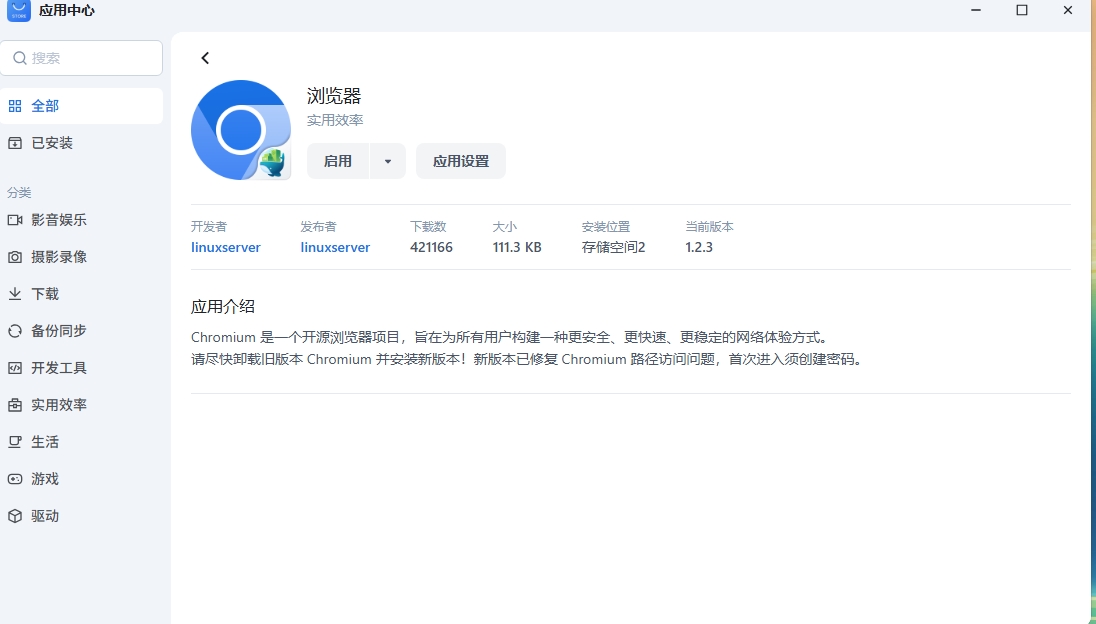This screenshot has width=1096, height=624.
Task: Click the App Center store logo icon
Action: (19, 10)
